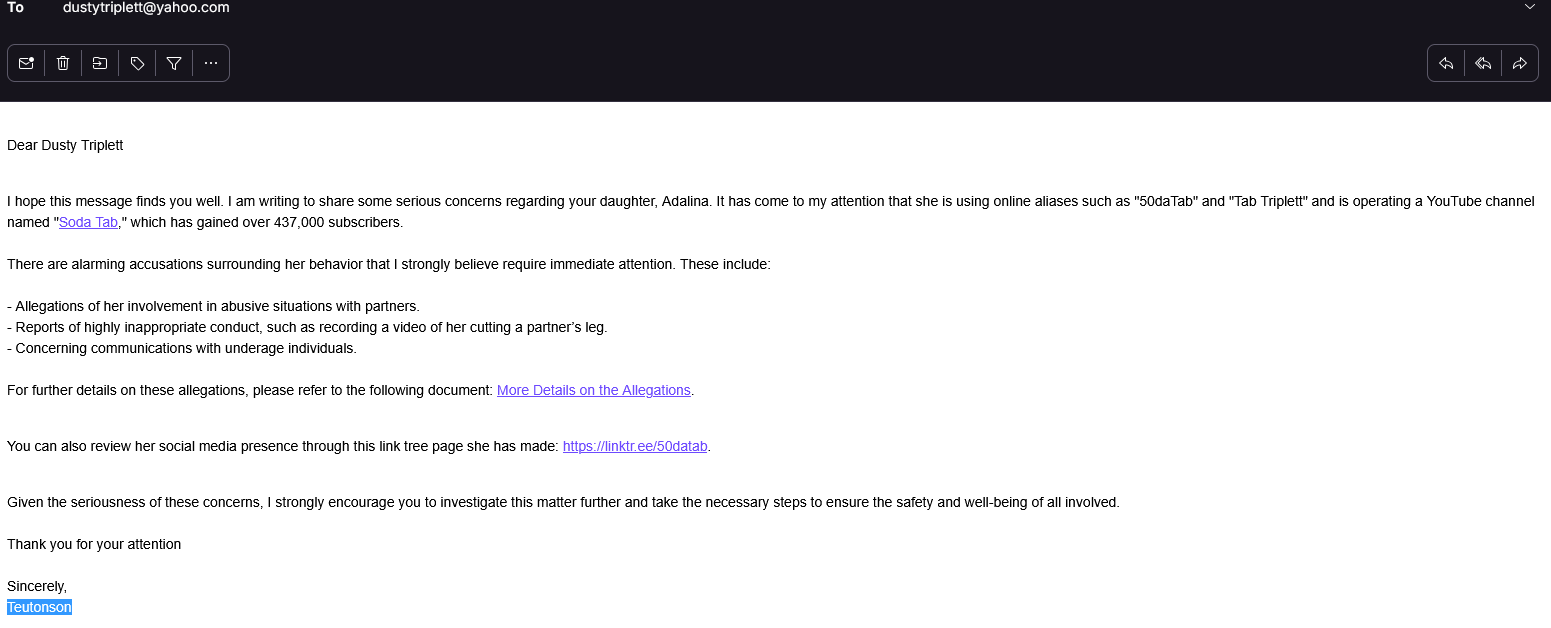This screenshot has width=1551, height=628.
Task: Click the "Sincerely," closing line
Action: pos(37,586)
